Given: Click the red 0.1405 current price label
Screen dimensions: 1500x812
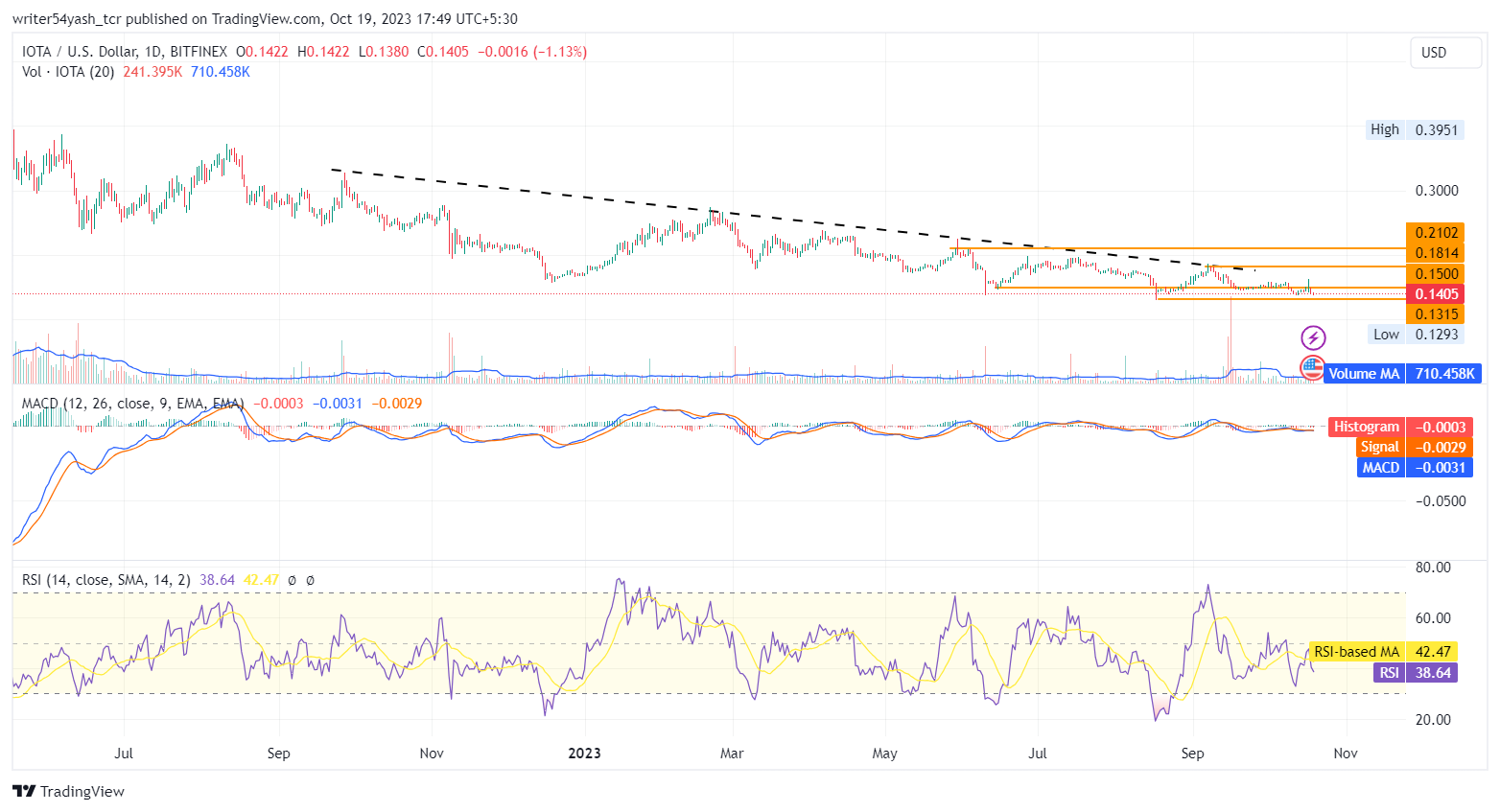Looking at the screenshot, I should point(1435,294).
